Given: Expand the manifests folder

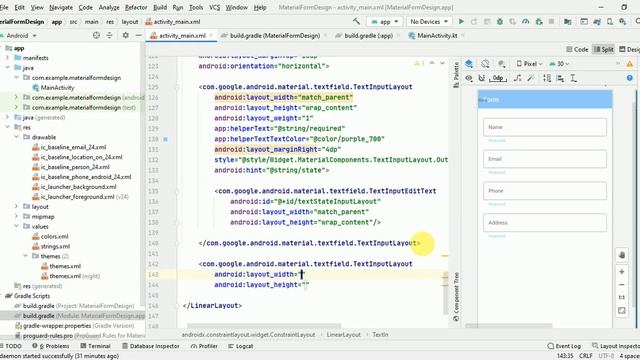Looking at the screenshot, I should 7,58.
